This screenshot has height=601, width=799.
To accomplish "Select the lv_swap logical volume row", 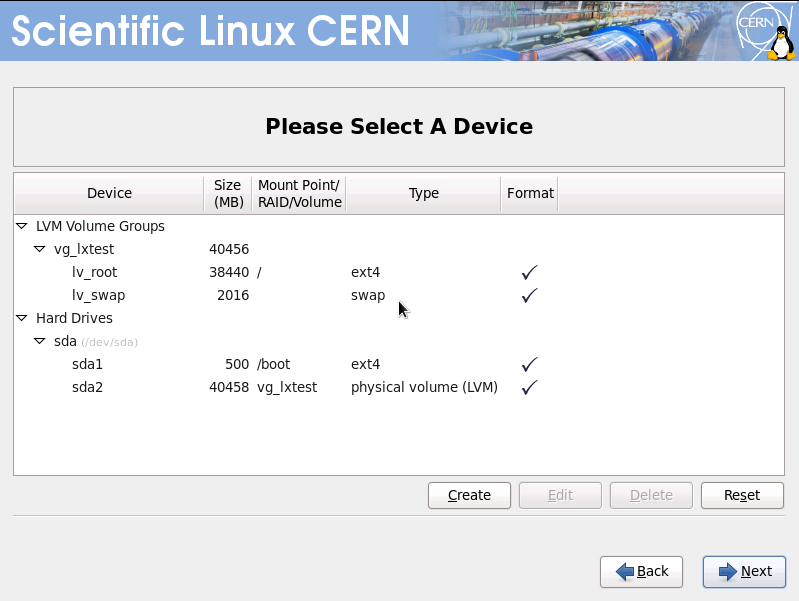I will [399, 295].
